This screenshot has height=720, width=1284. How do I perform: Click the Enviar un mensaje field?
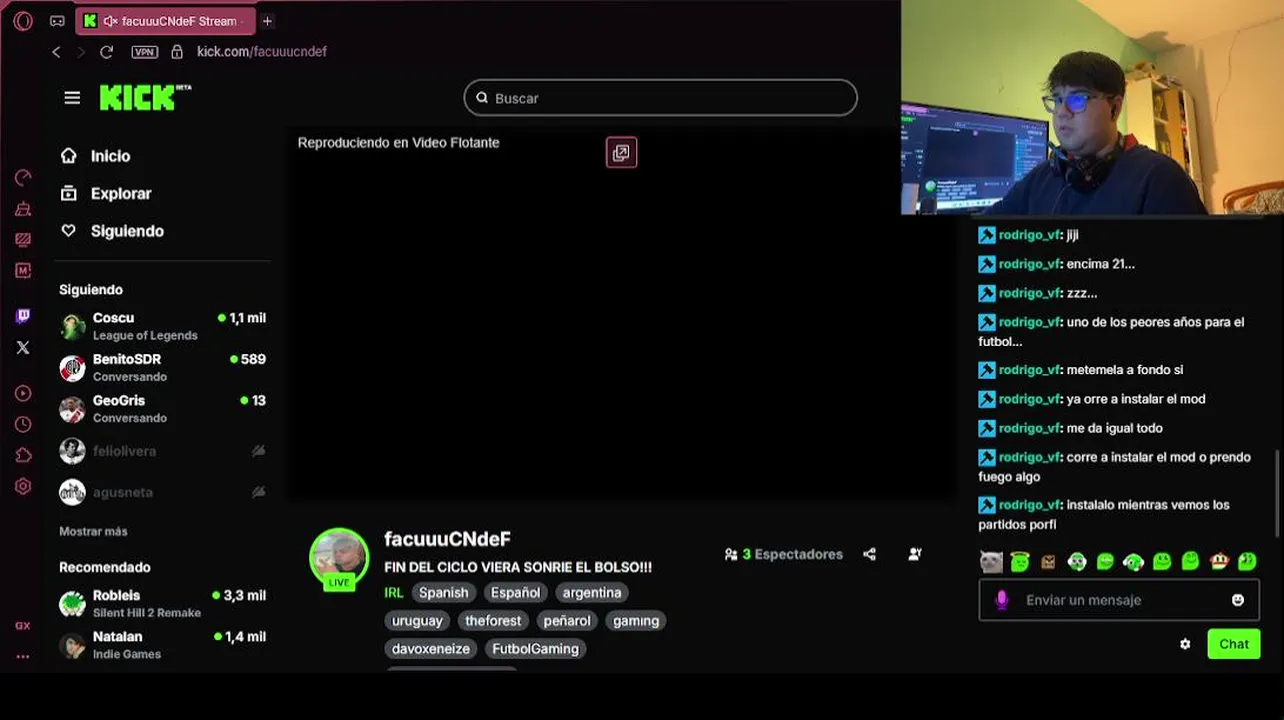(1119, 600)
